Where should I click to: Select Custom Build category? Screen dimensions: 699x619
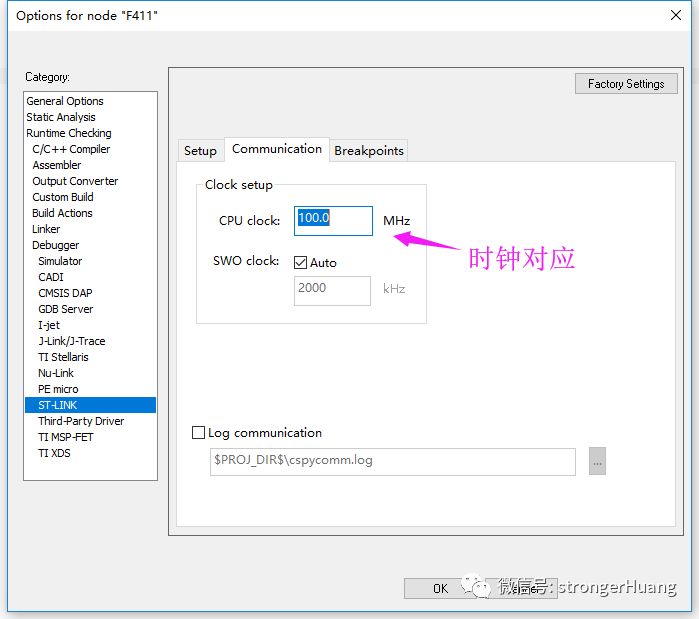[x=63, y=197]
